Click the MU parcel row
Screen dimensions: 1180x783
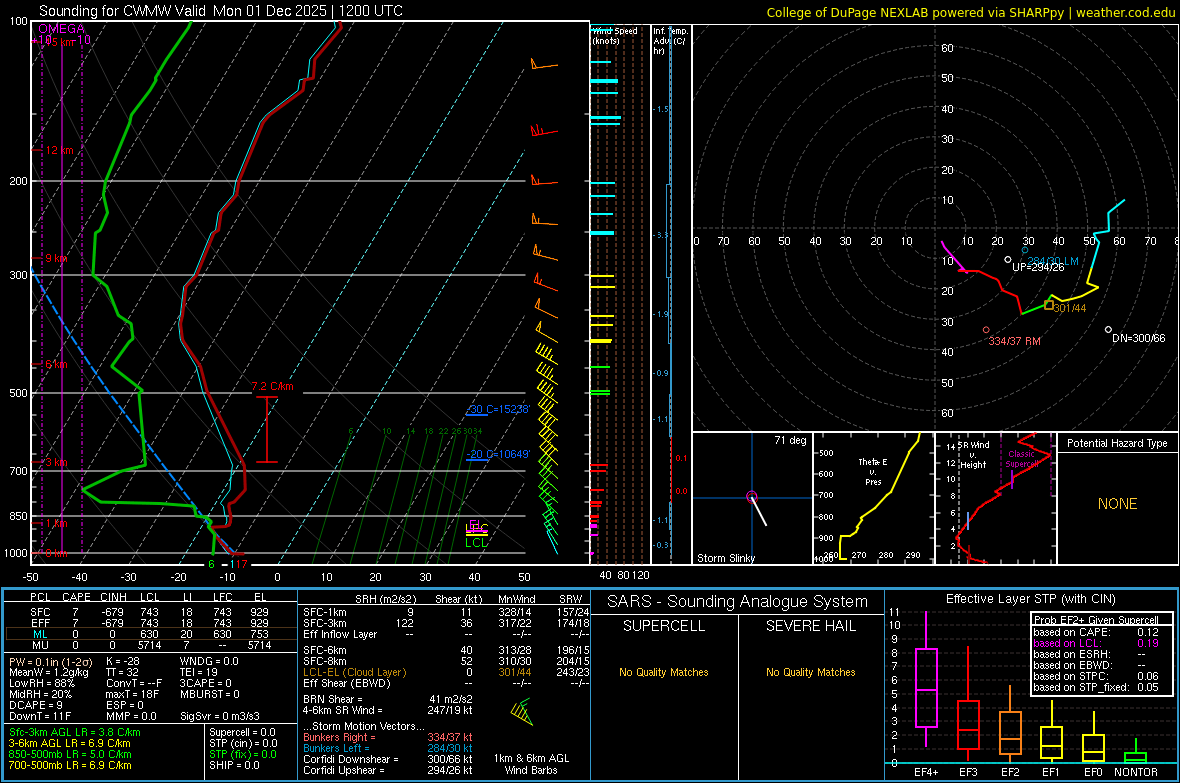[x=151, y=645]
